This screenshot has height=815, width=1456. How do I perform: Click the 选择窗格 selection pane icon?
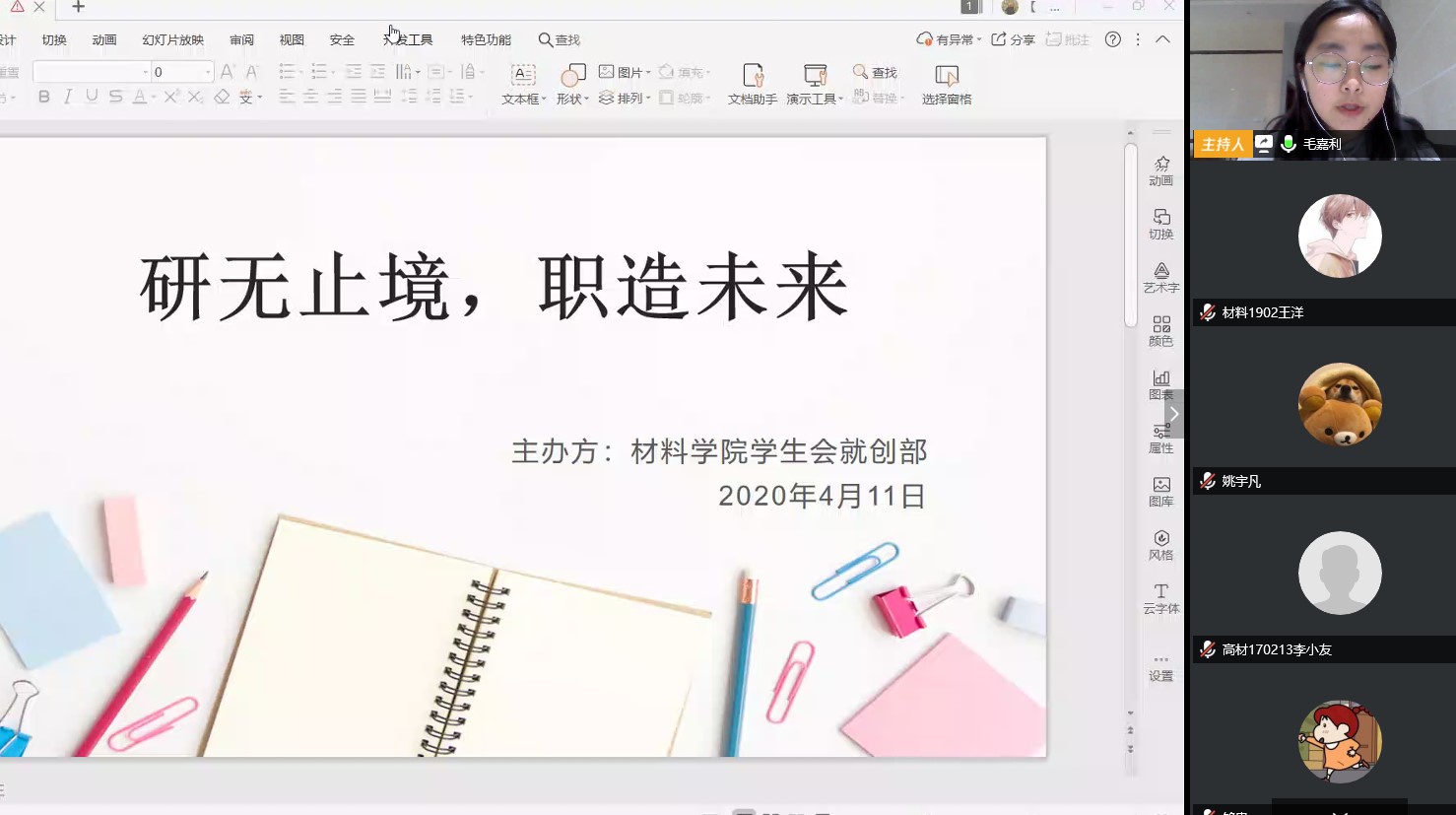(x=946, y=85)
